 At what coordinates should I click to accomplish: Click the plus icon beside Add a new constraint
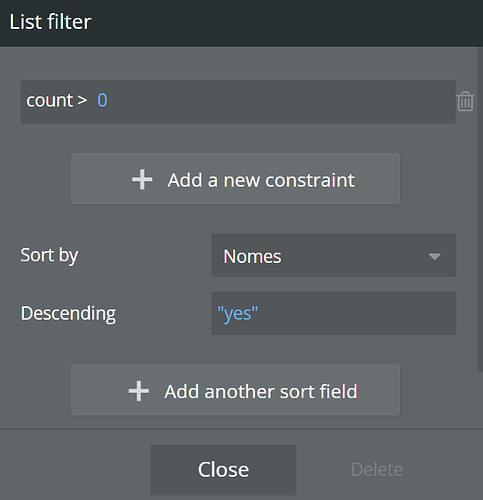click(x=142, y=180)
